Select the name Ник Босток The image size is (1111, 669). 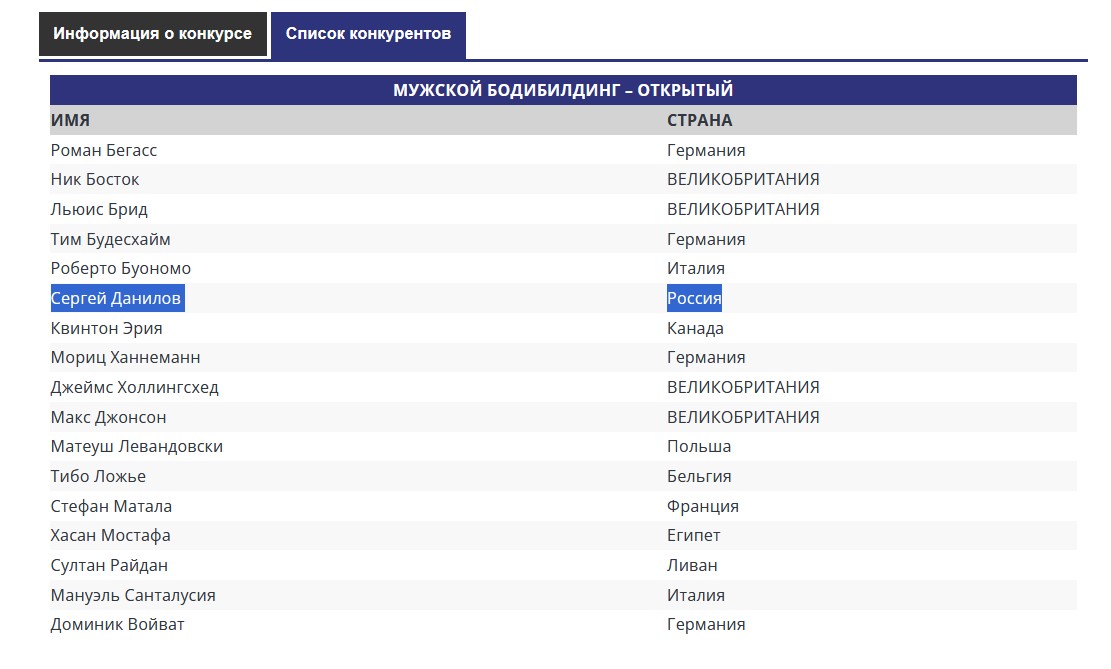(x=95, y=179)
